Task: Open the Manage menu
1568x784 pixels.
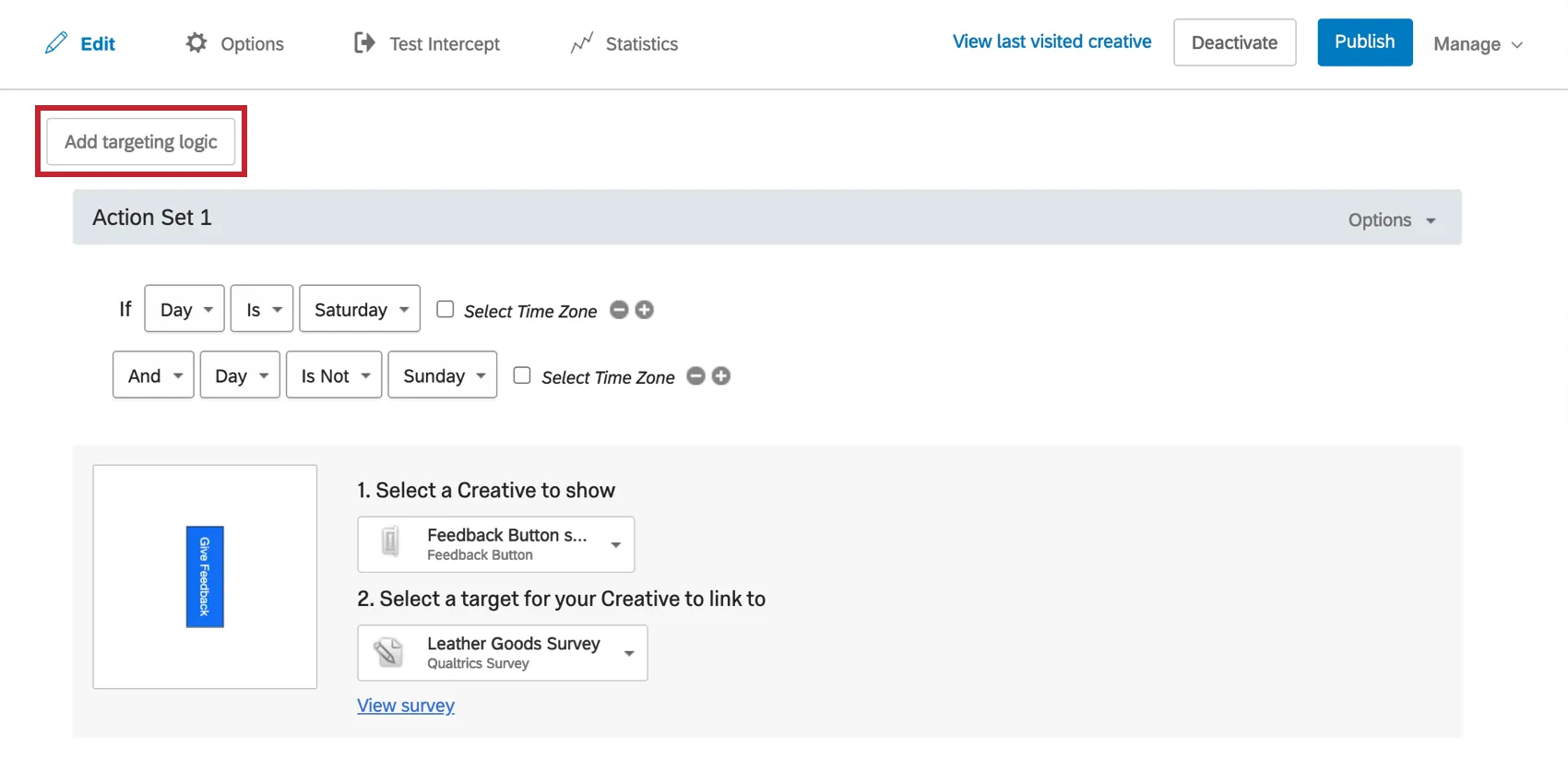Action: 1478,44
